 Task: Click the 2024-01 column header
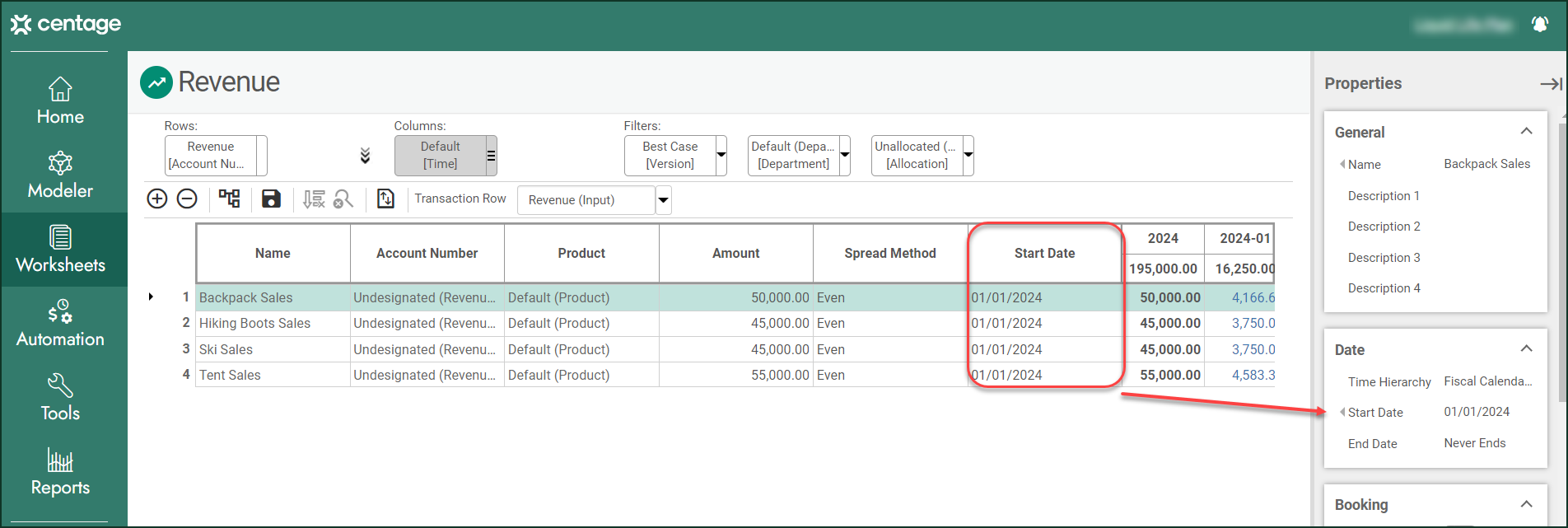point(1239,239)
